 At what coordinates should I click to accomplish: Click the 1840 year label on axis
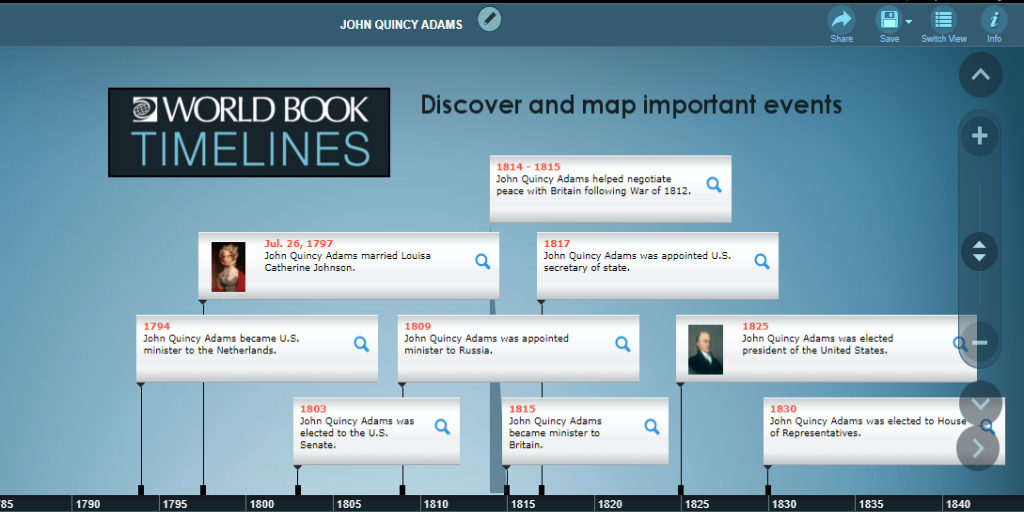click(x=958, y=504)
